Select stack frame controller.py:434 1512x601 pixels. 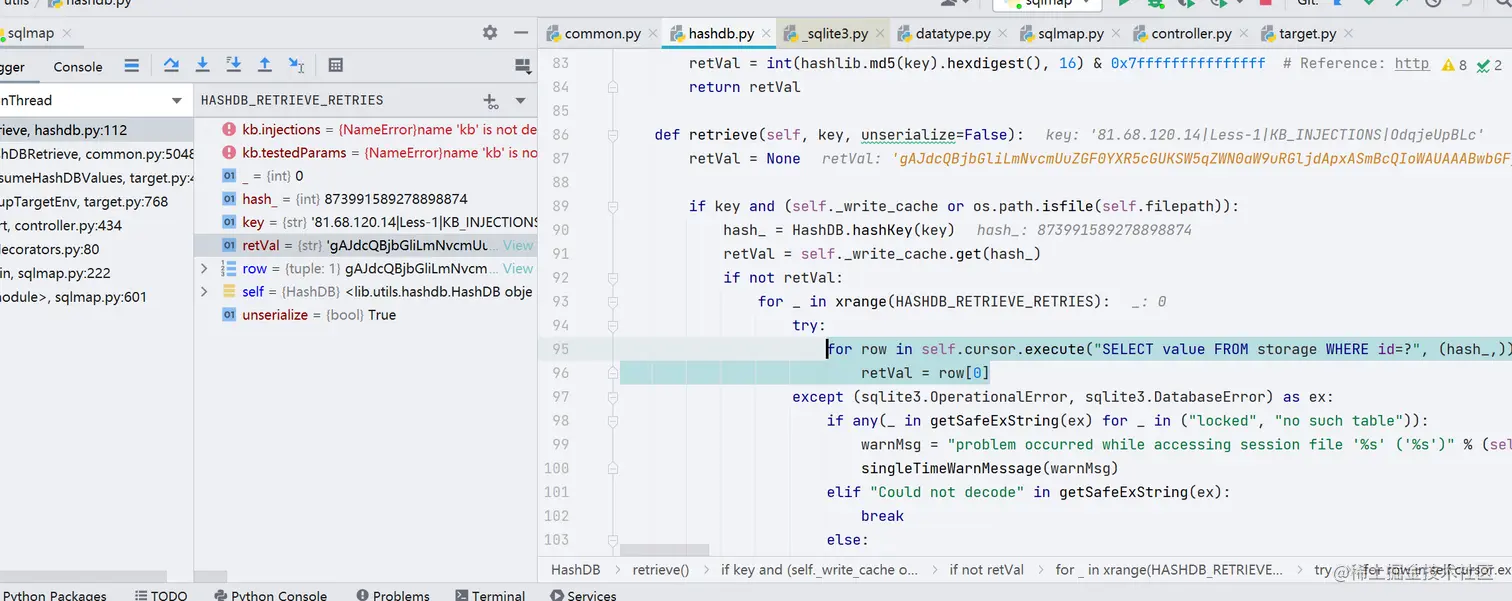[x=97, y=225]
